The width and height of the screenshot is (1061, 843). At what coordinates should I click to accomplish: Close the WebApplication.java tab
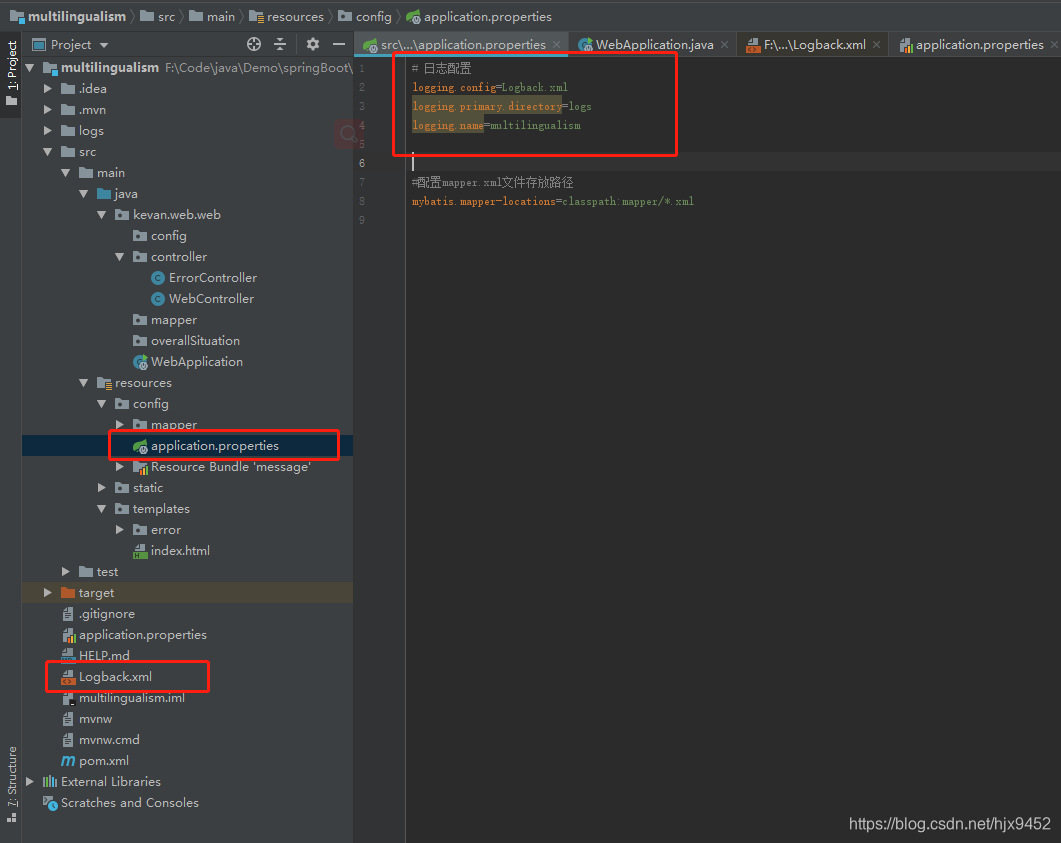coord(725,45)
